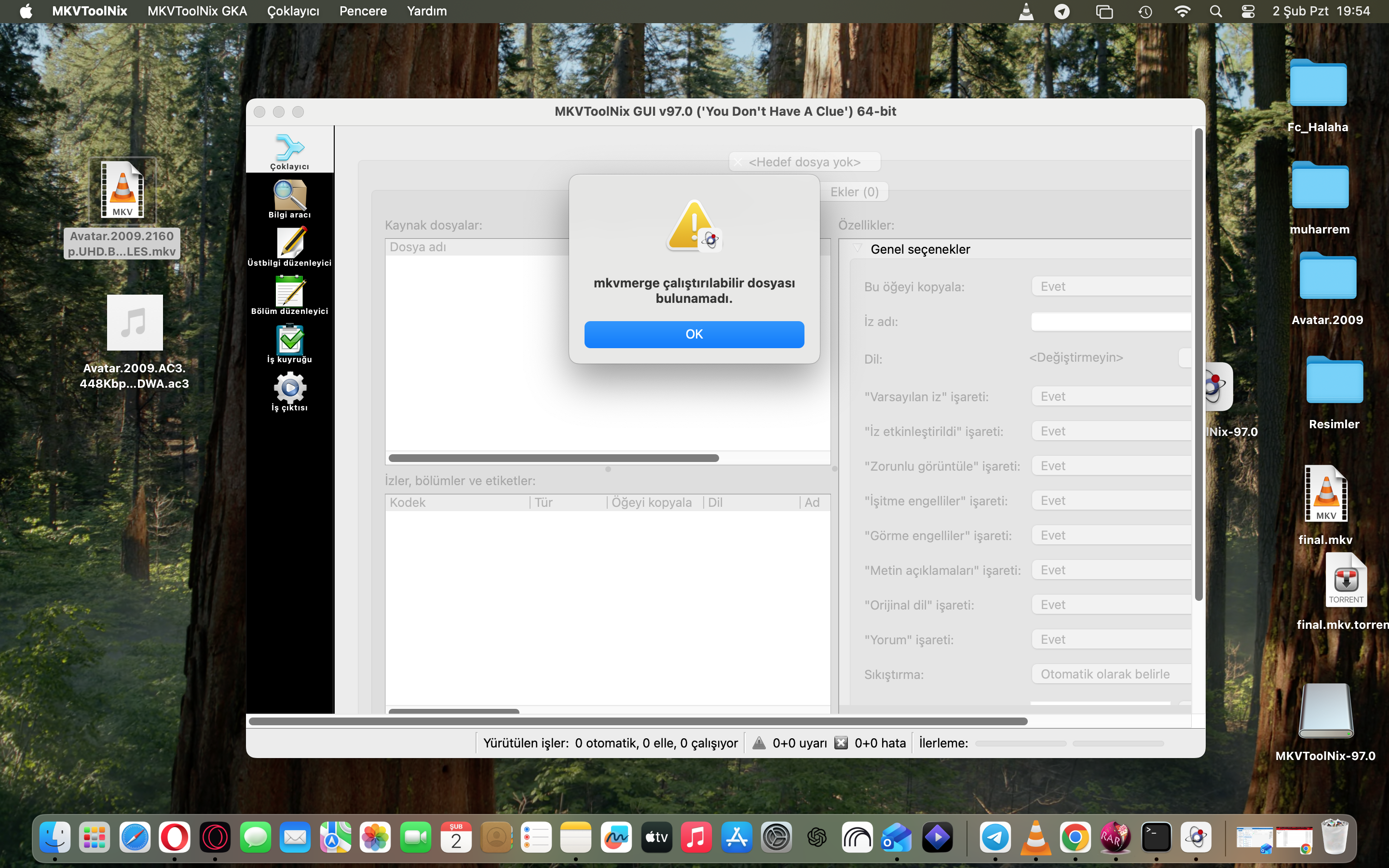Open System Settings from the Dock
The image size is (1389, 868).
click(776, 838)
